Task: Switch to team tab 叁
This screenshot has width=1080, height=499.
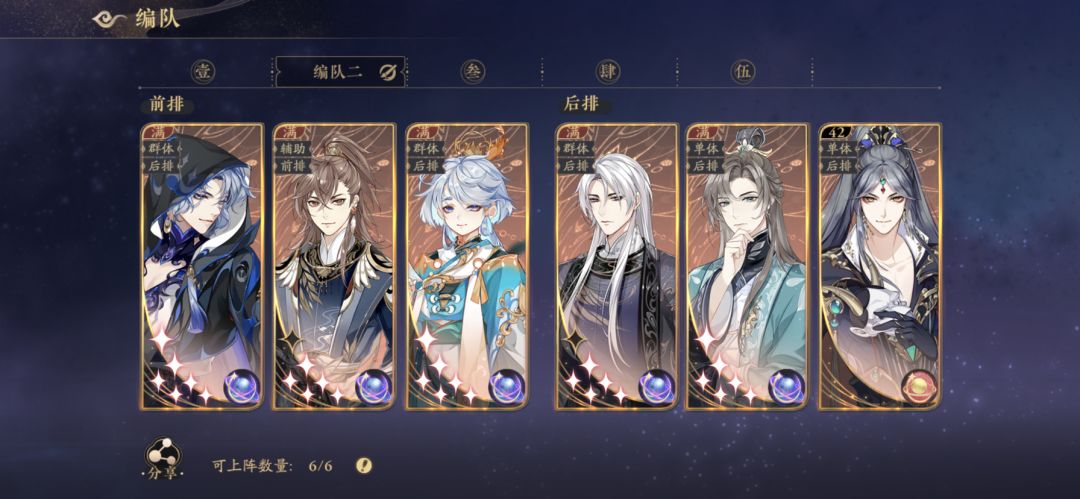Action: coord(472,72)
